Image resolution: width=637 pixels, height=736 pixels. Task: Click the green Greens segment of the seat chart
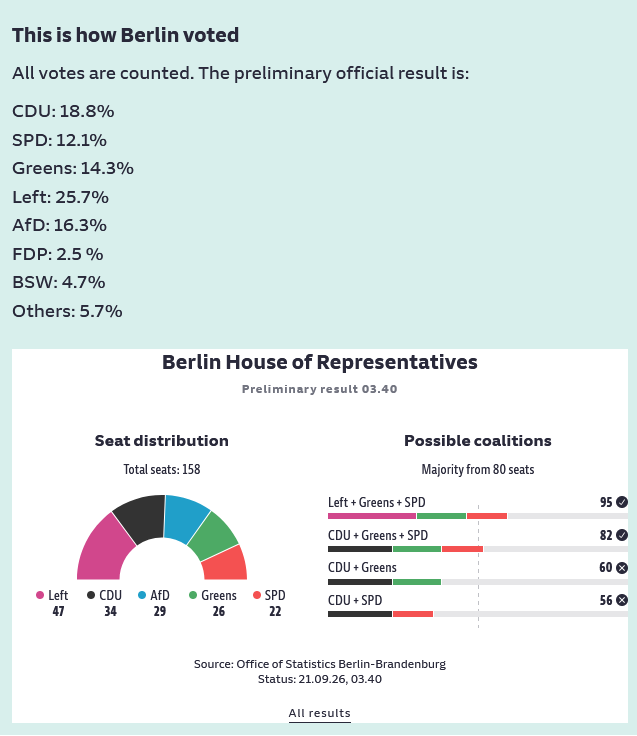215,536
